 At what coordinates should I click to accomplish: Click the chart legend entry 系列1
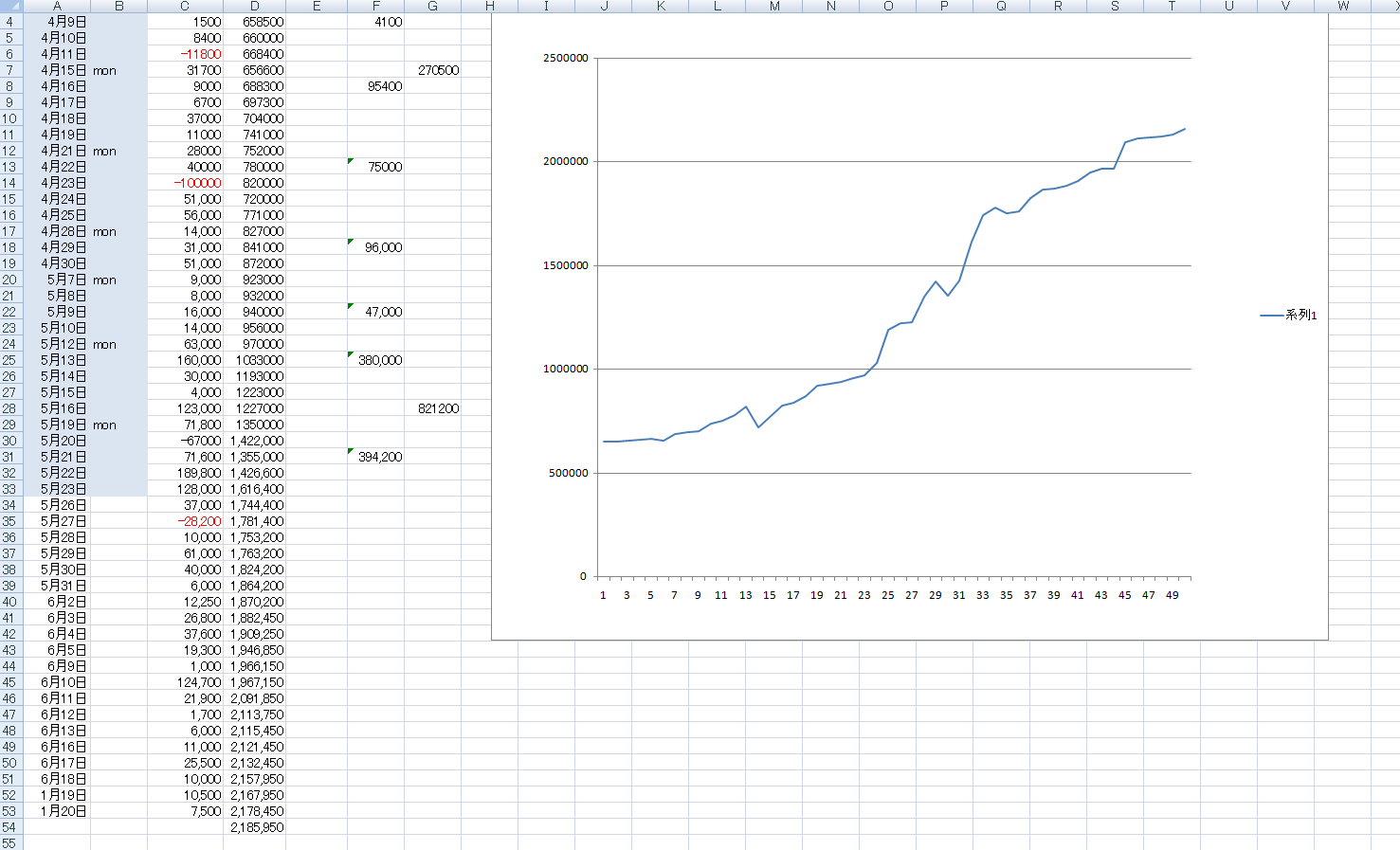click(x=1289, y=316)
